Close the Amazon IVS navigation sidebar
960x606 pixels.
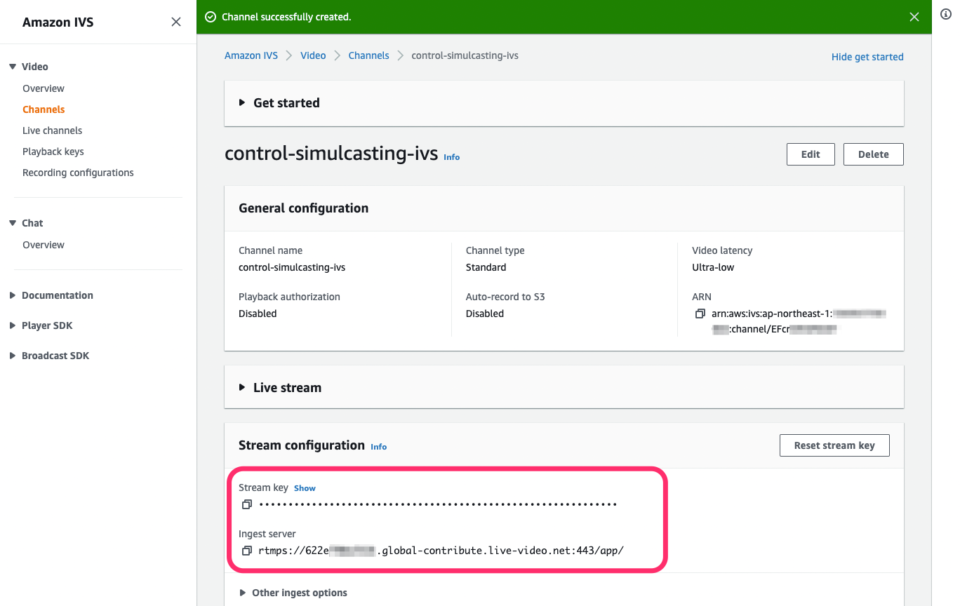pos(176,21)
